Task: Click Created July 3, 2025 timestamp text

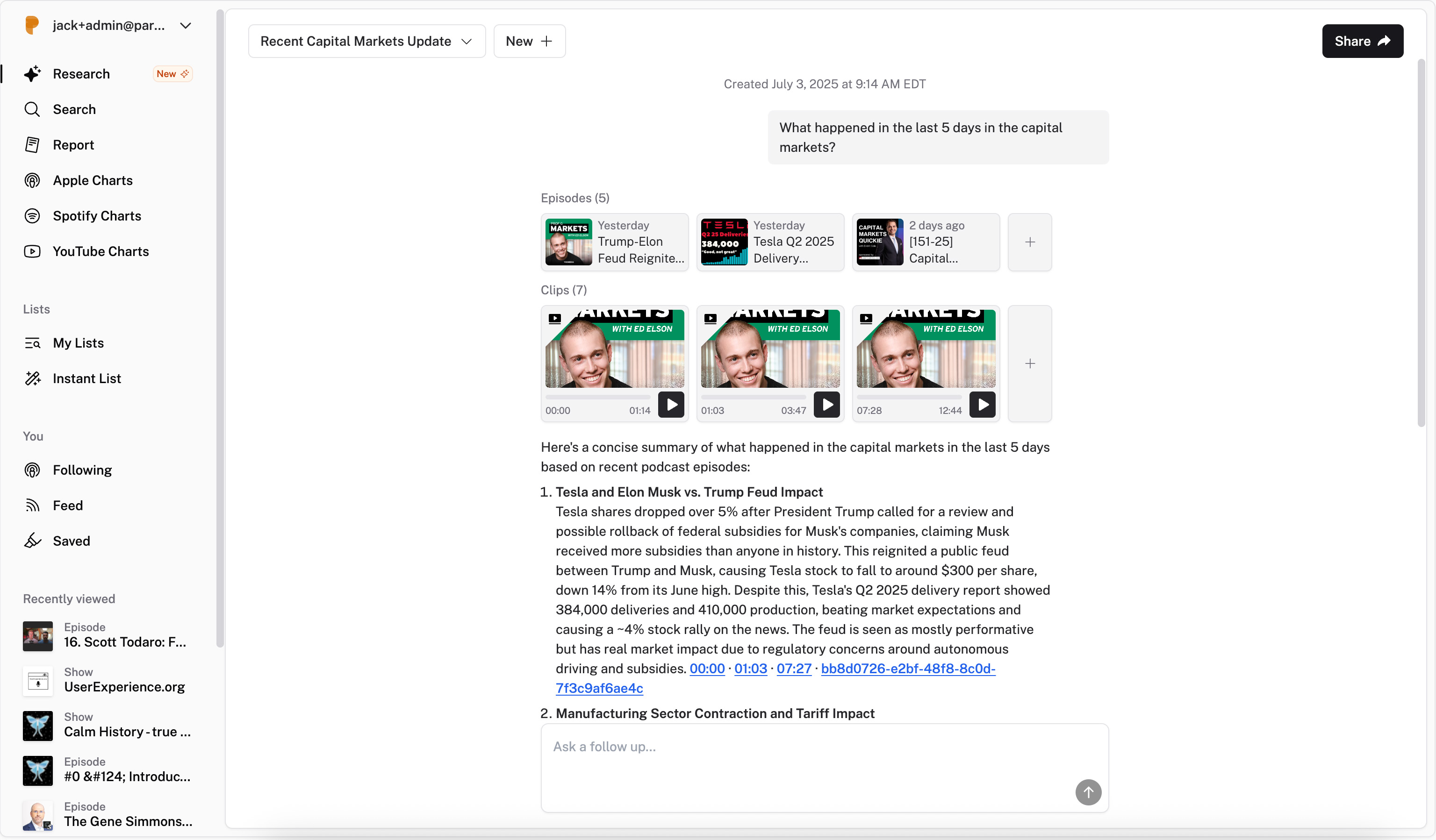Action: click(825, 84)
